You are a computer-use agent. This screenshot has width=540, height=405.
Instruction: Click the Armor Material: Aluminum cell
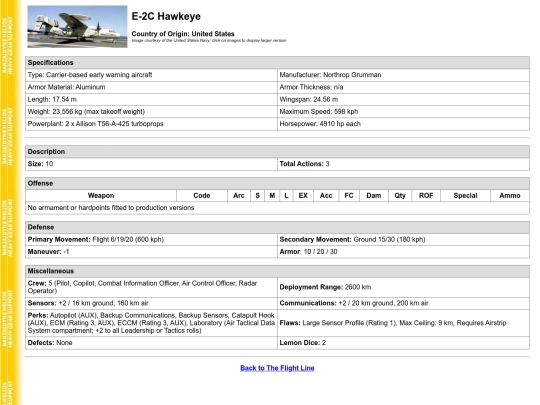pyautogui.click(x=151, y=87)
